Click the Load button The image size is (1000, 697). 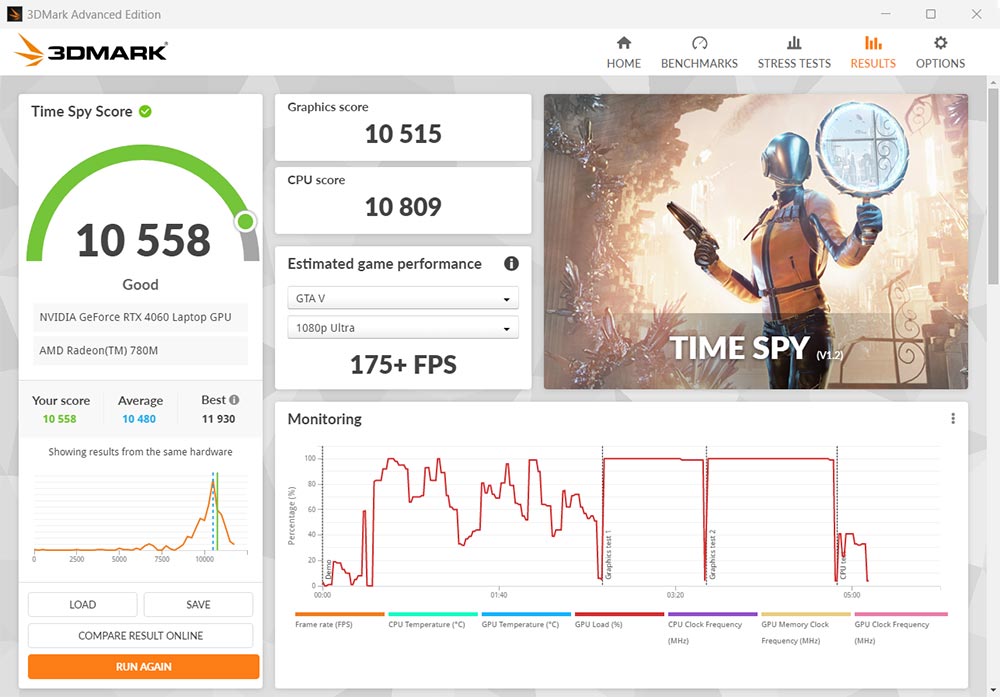pos(83,604)
